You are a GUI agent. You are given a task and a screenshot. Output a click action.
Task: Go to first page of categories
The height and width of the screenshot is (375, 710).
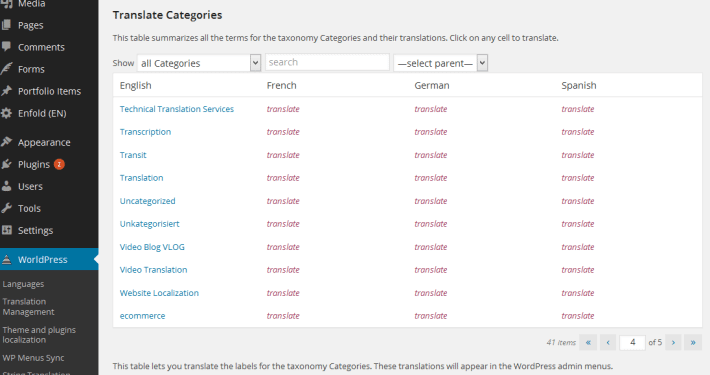[588, 342]
